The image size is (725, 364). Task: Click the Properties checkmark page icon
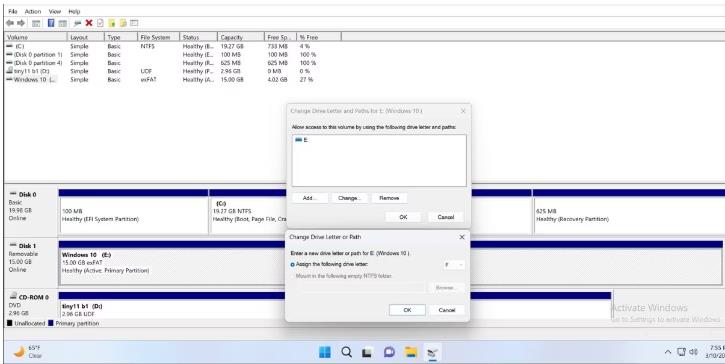[x=100, y=23]
